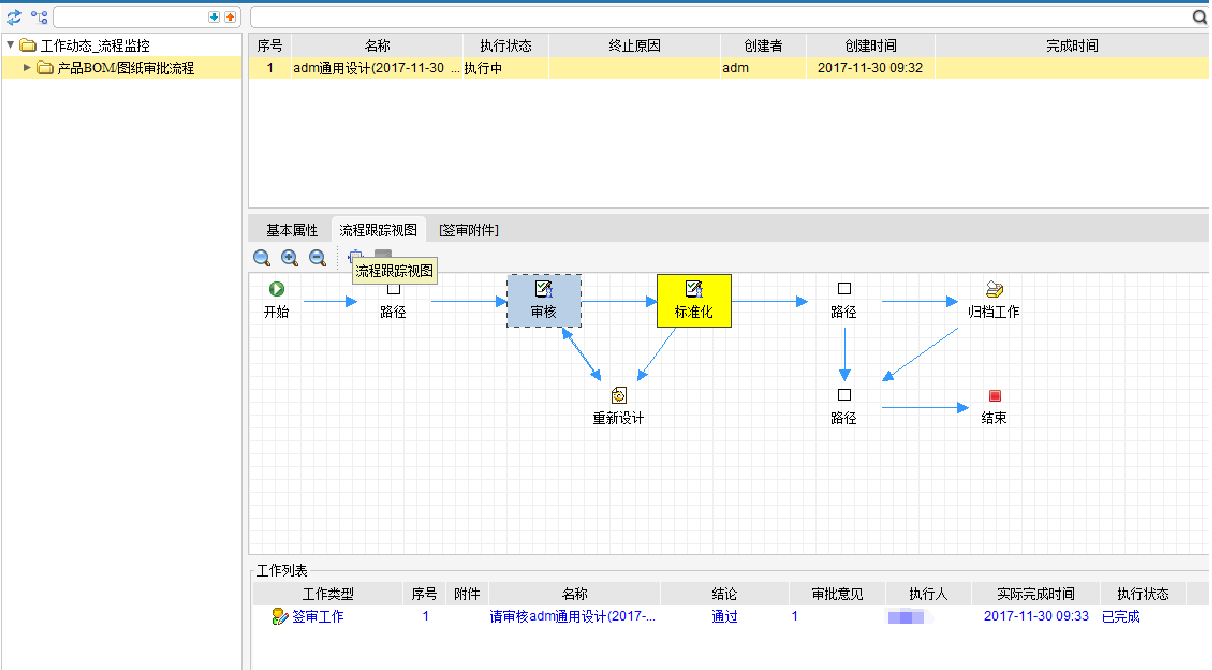Viewport: 1212px width, 670px height.
Task: Select the 结束 end node icon
Action: pyautogui.click(x=994, y=396)
